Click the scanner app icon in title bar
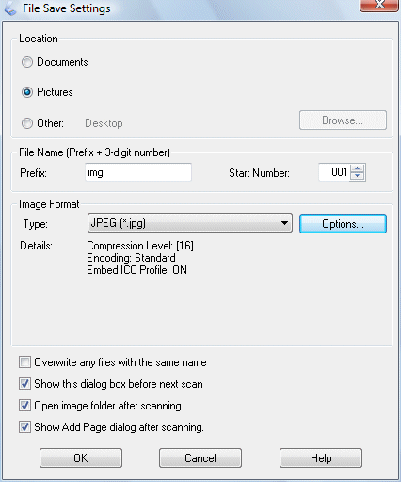This screenshot has width=401, height=482. click(x=11, y=8)
